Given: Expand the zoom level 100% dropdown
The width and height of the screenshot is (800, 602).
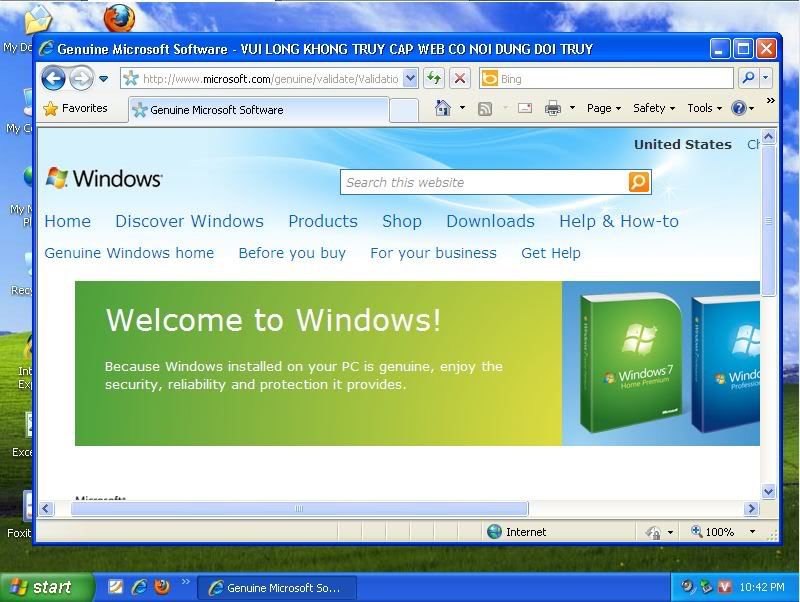Looking at the screenshot, I should pyautogui.click(x=752, y=532).
